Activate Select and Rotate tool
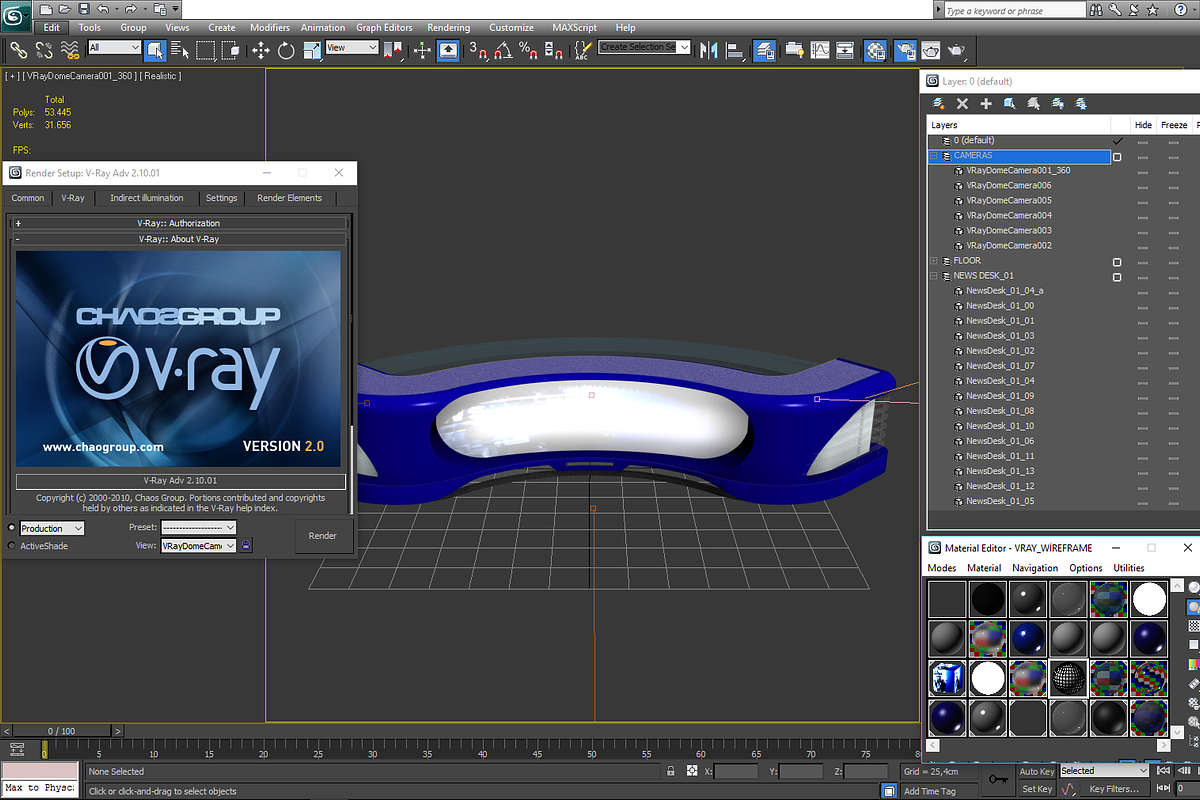Screen dimensions: 1200x800 286,49
